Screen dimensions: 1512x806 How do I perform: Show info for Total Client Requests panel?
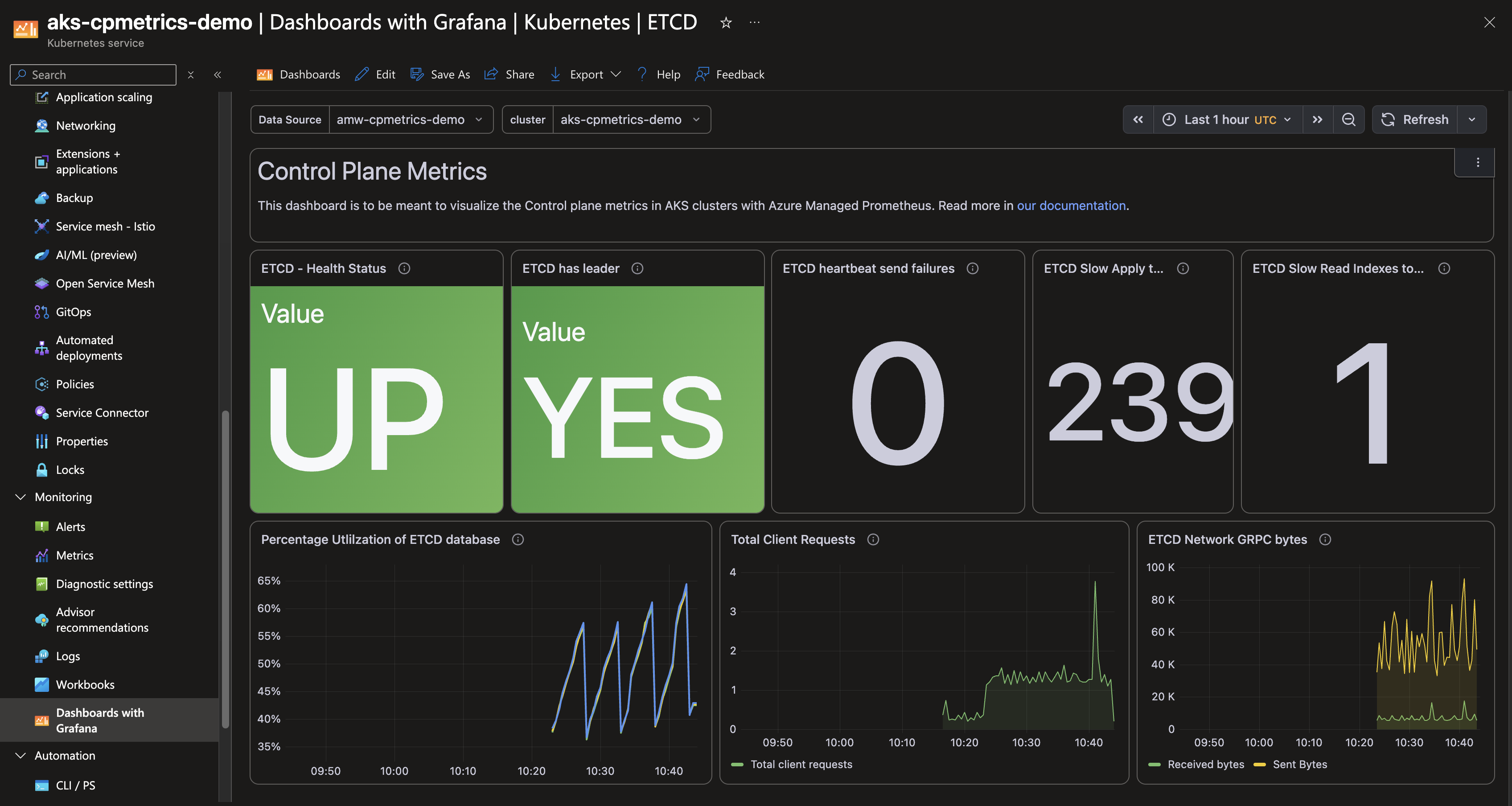coord(873,539)
